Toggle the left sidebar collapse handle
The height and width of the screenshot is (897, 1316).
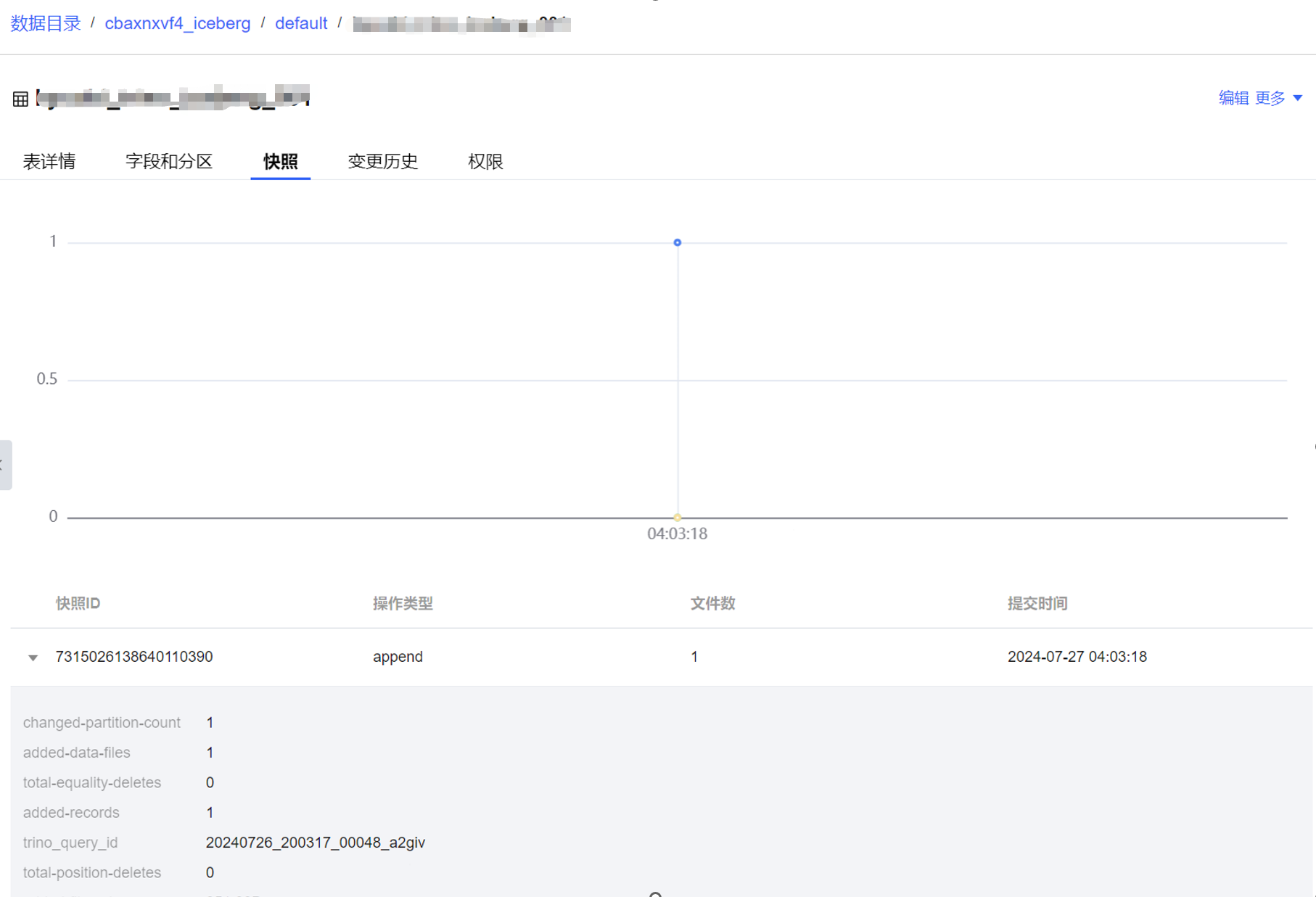tap(4, 464)
